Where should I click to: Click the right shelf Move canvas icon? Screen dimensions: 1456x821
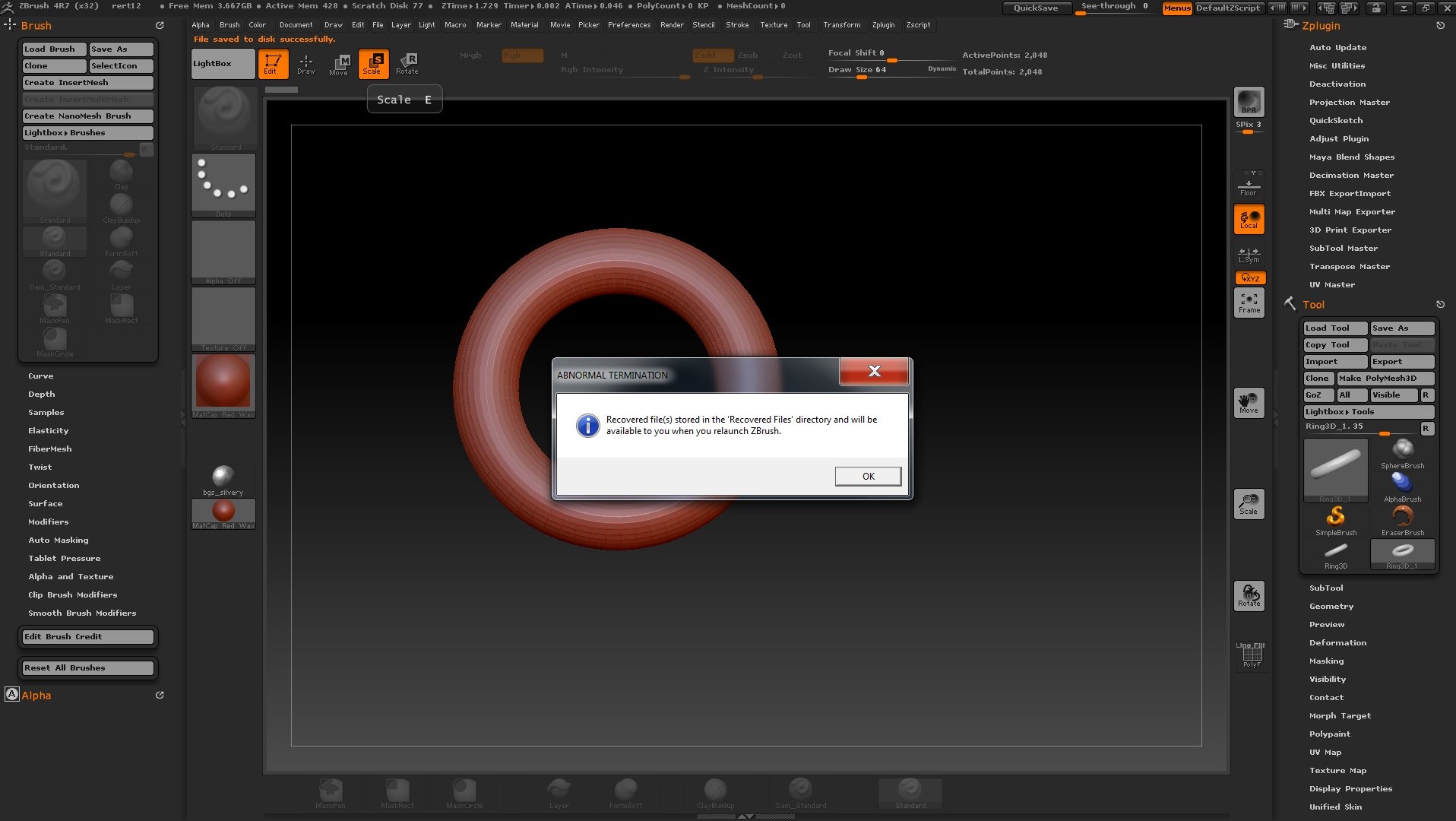point(1249,403)
